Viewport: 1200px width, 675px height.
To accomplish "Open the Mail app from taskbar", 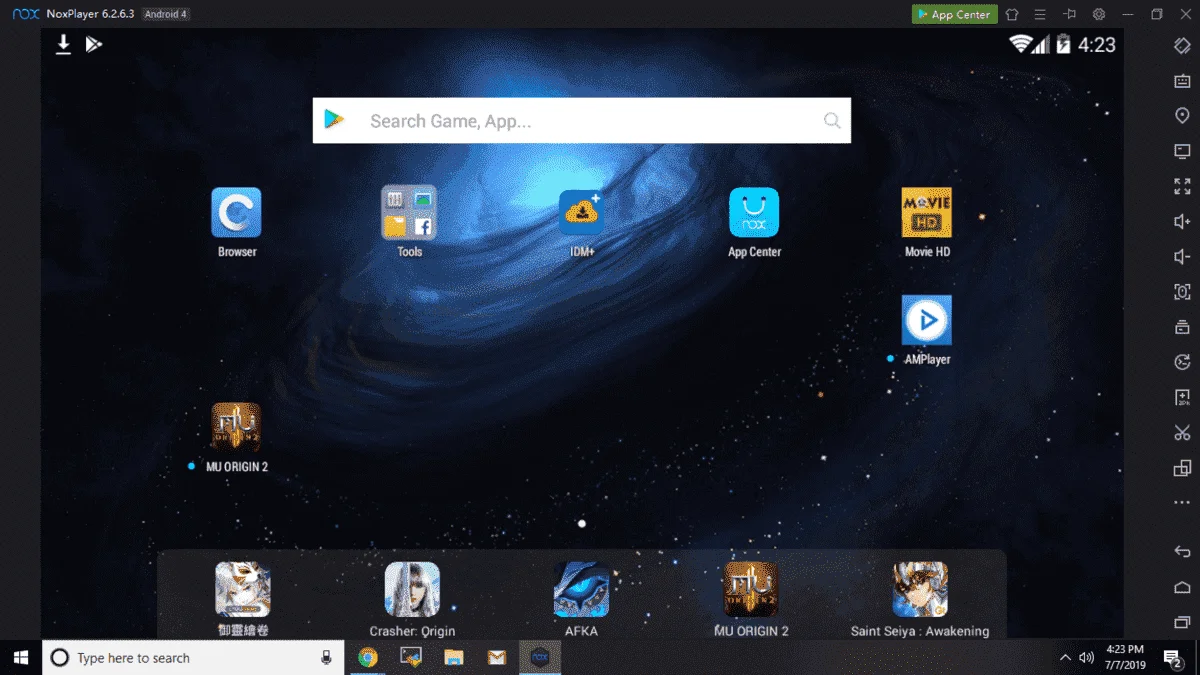I will point(497,657).
